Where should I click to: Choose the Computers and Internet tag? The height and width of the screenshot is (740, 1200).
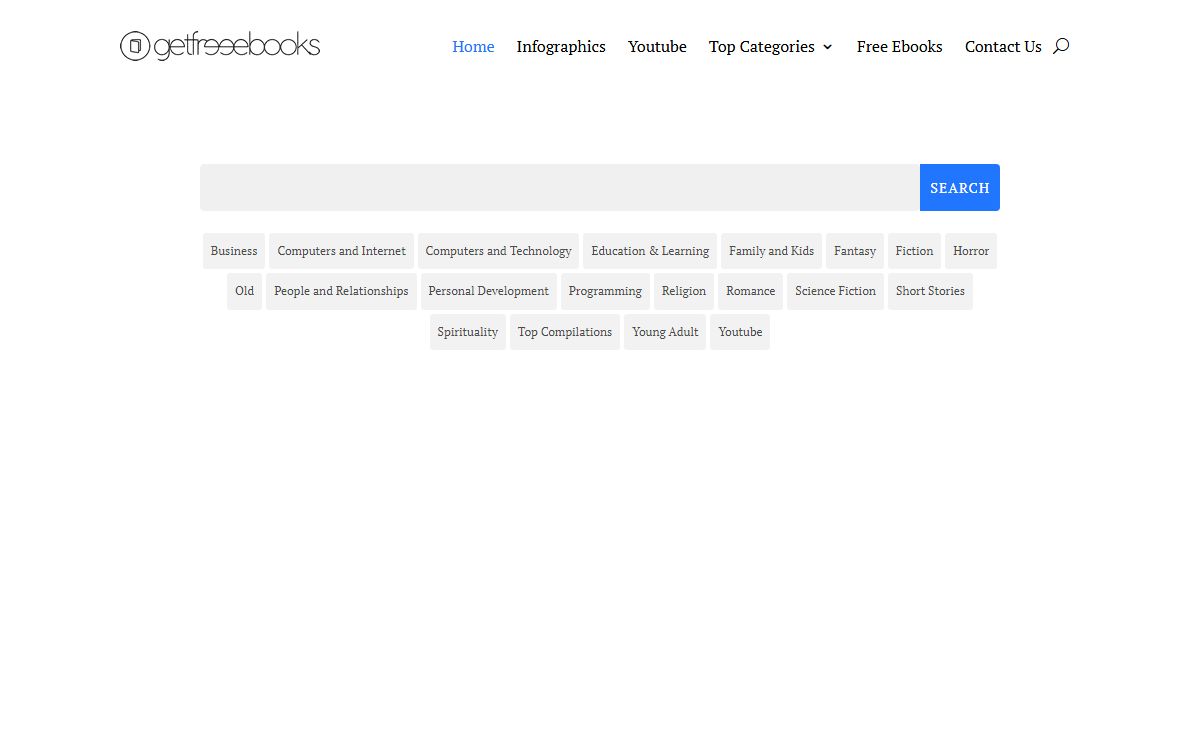point(341,251)
